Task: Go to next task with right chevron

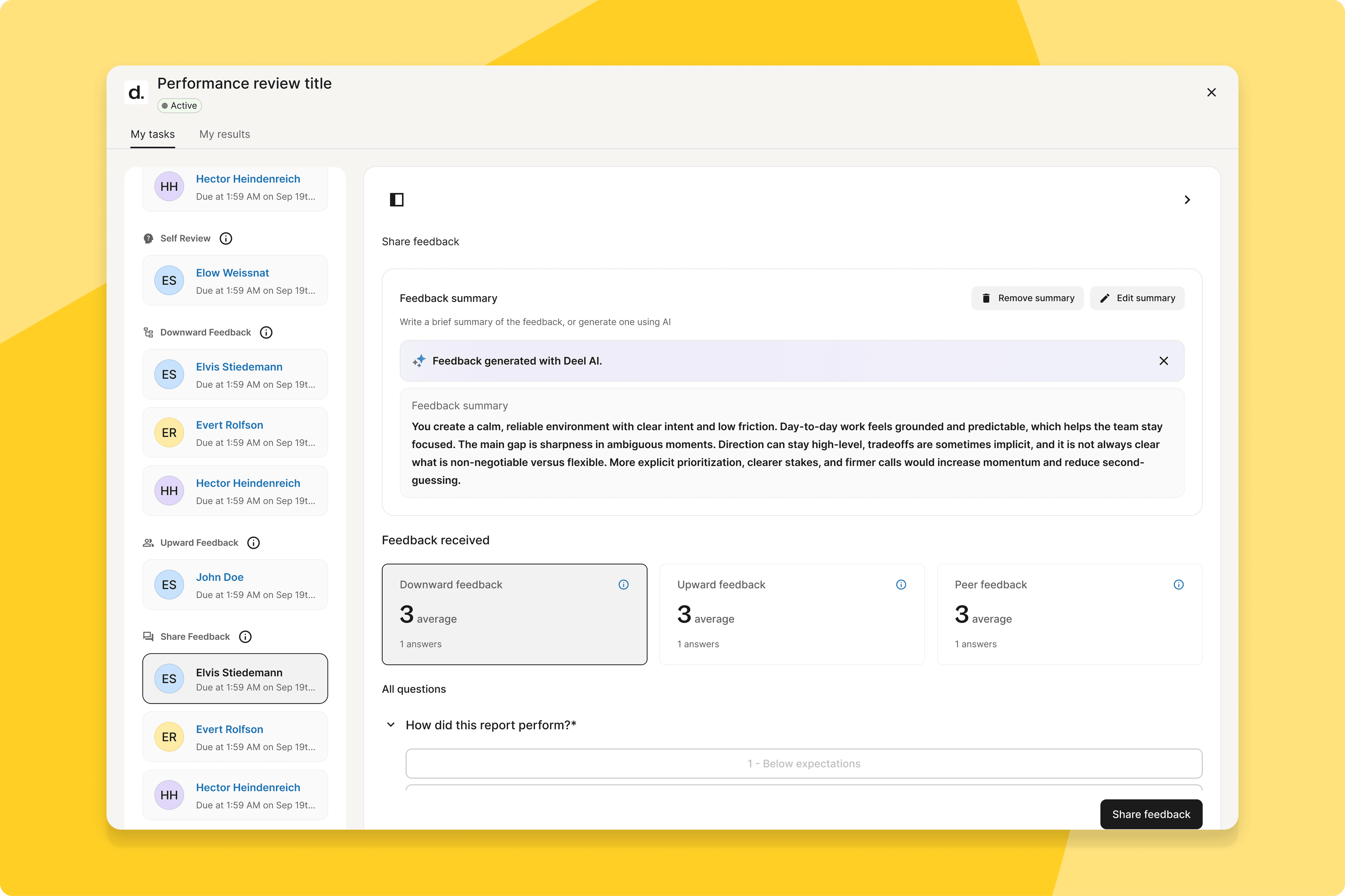Action: pos(1187,199)
